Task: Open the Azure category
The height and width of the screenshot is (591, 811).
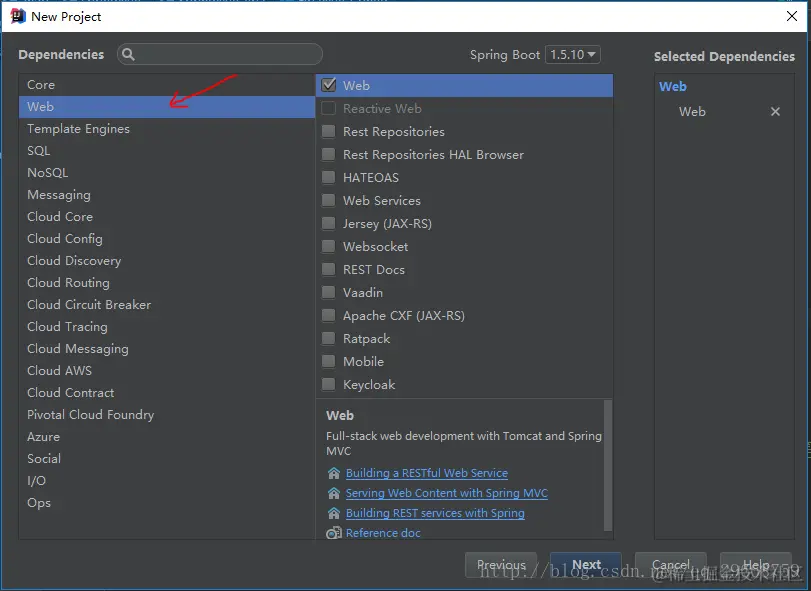Action: 167,436
